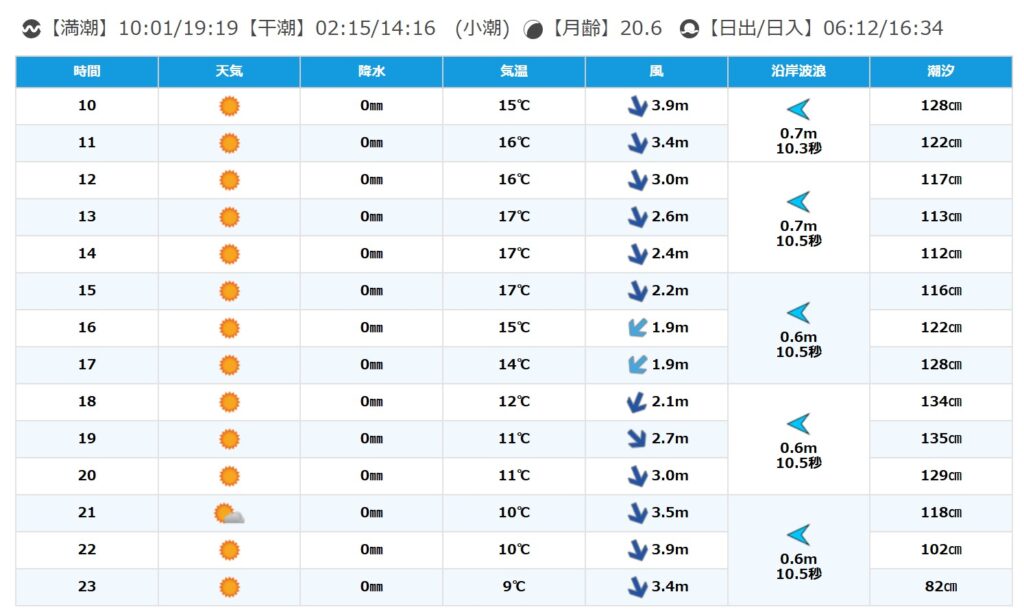Click the tide wave icon beside 満潮
Screen dimensions: 1024x616
(31, 29)
